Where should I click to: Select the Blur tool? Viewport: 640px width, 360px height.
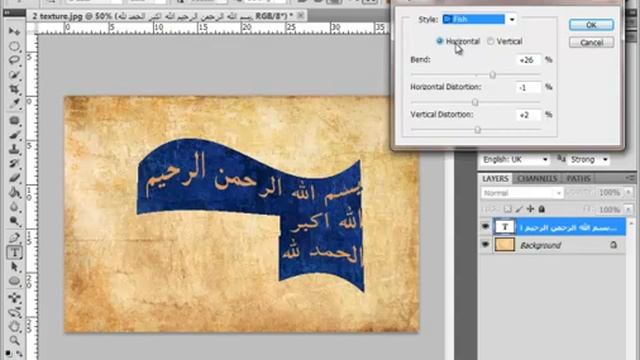click(14, 207)
